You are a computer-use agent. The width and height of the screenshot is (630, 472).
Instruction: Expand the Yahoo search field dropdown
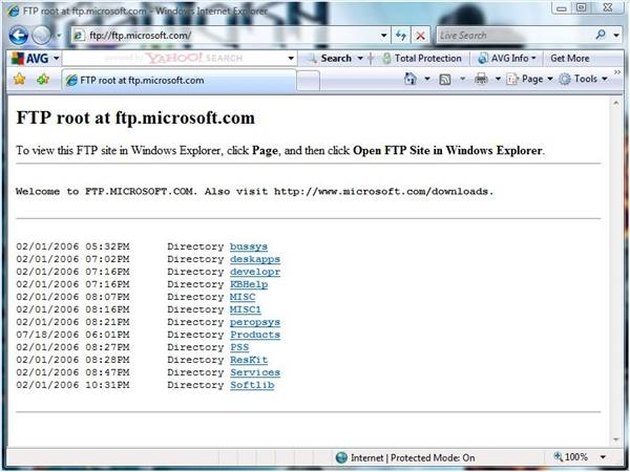pos(291,58)
